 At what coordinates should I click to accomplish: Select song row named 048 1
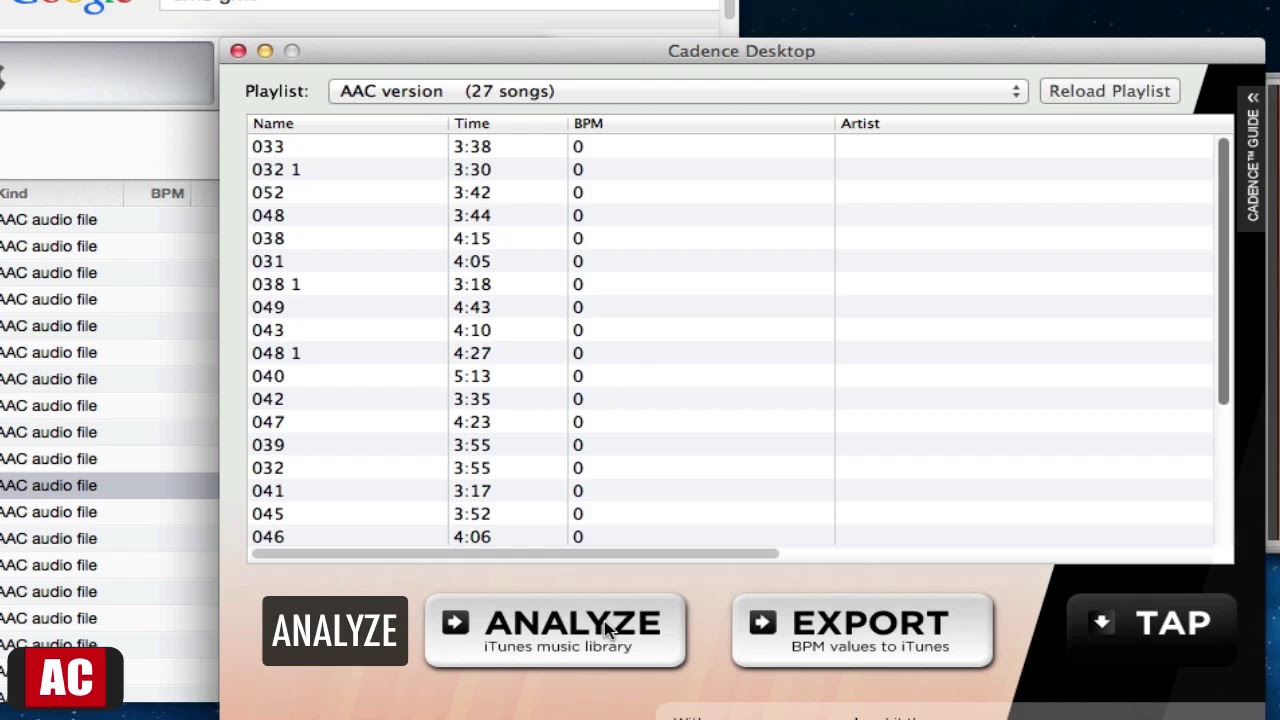coord(730,353)
